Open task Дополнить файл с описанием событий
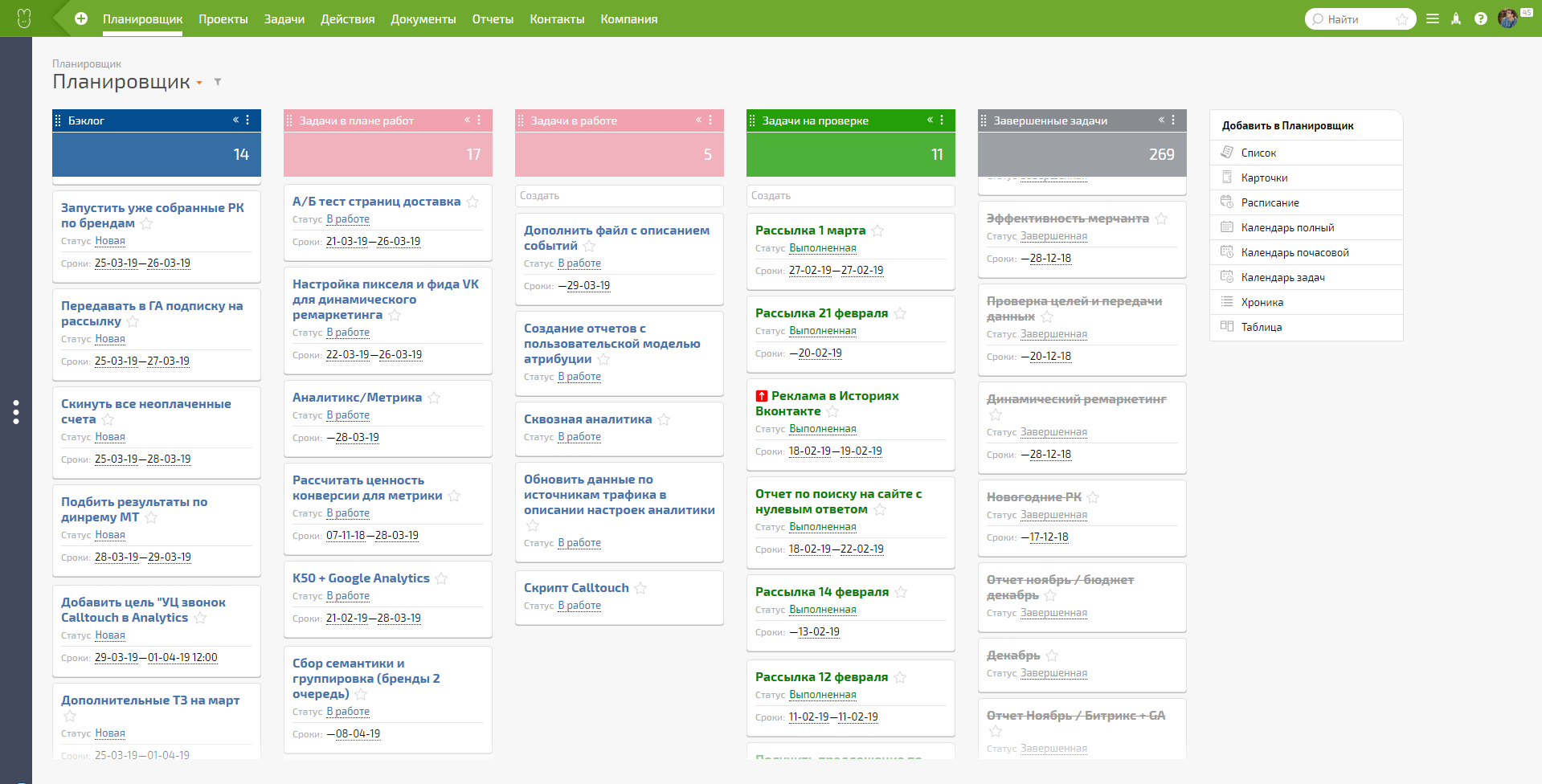The height and width of the screenshot is (784, 1542). point(616,238)
